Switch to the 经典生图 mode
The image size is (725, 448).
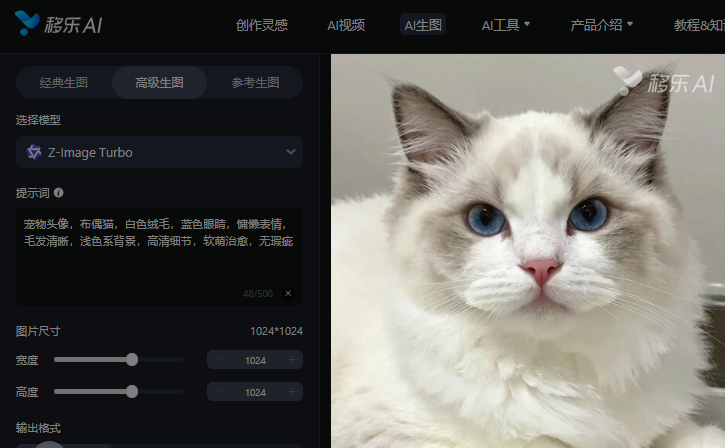pos(64,83)
